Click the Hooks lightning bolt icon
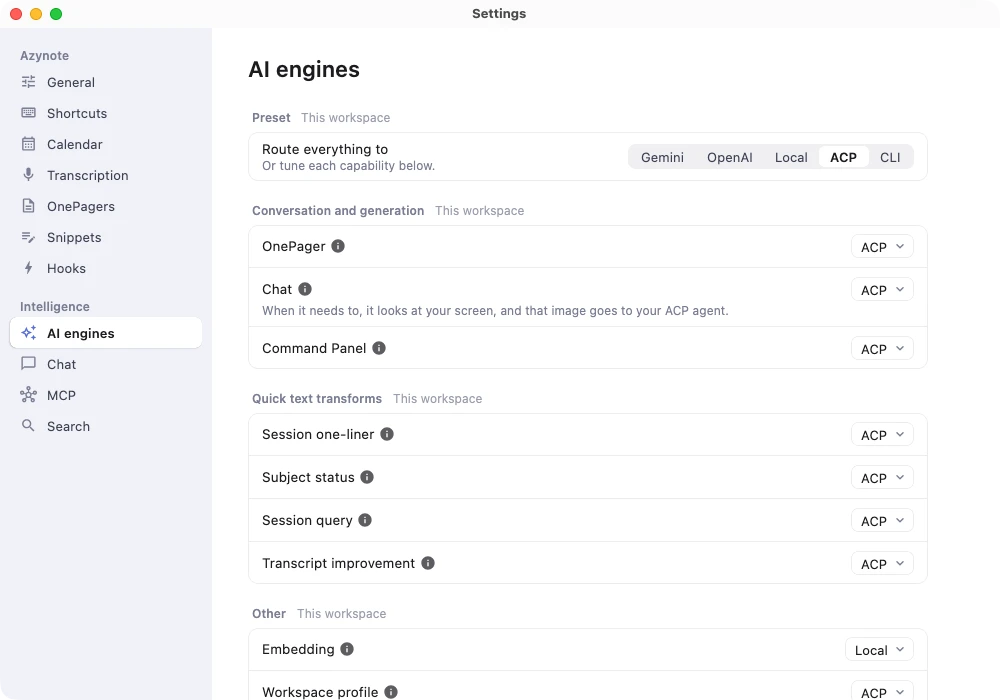 28,268
